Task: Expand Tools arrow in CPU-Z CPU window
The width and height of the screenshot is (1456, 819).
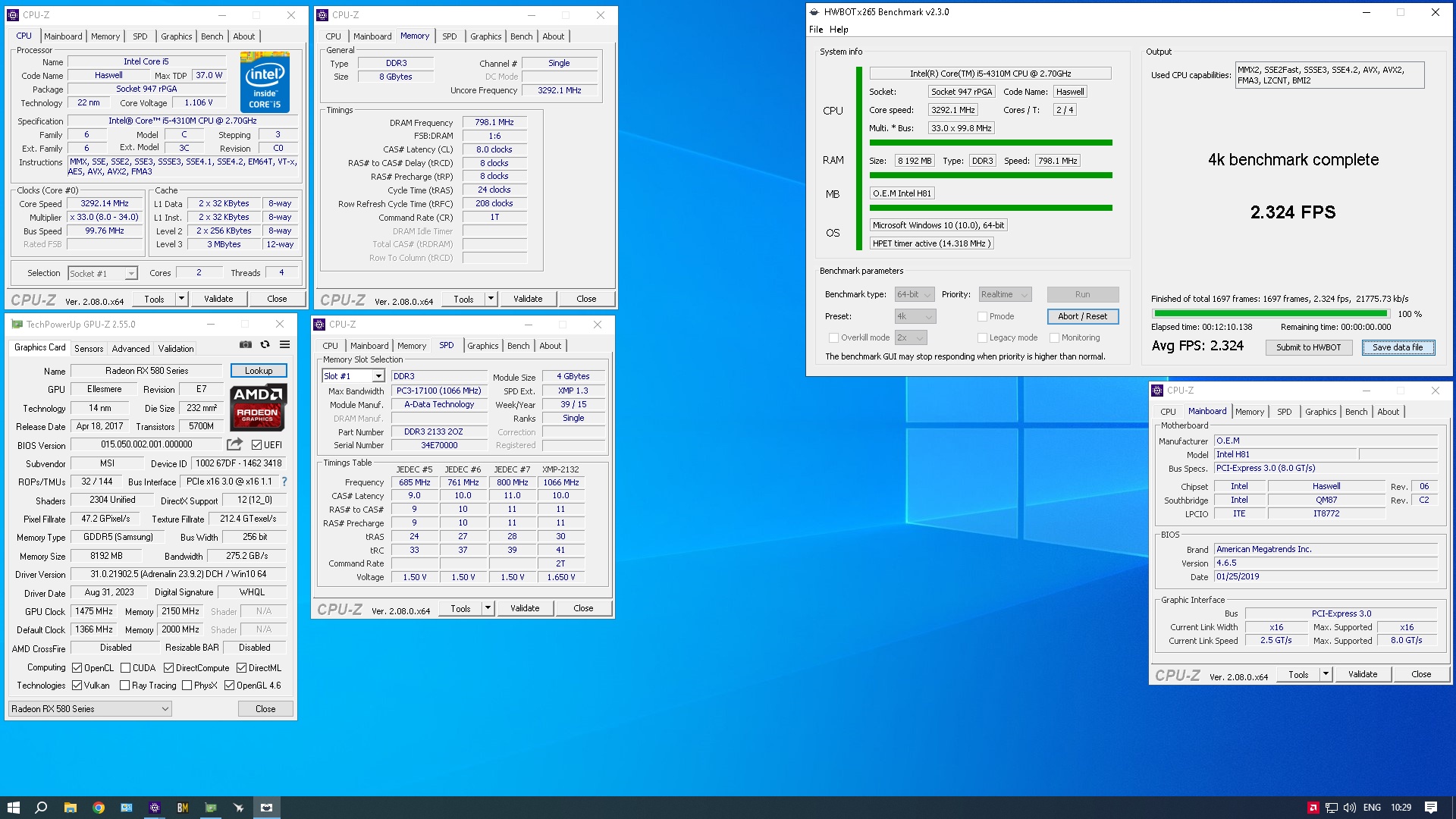Action: (x=181, y=299)
